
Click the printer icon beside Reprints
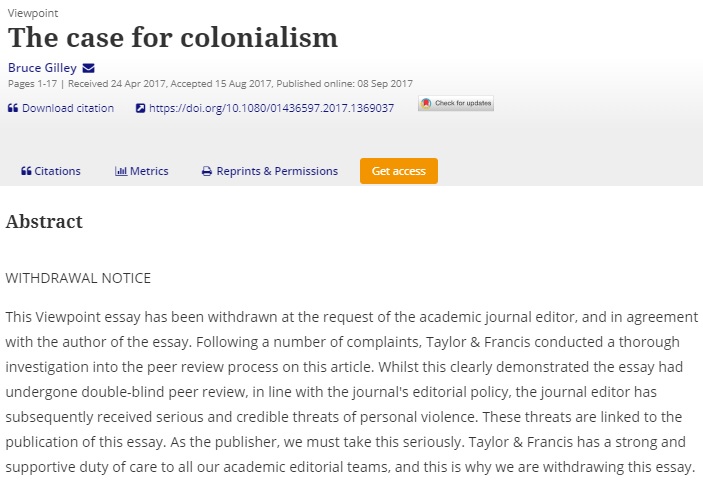point(207,171)
